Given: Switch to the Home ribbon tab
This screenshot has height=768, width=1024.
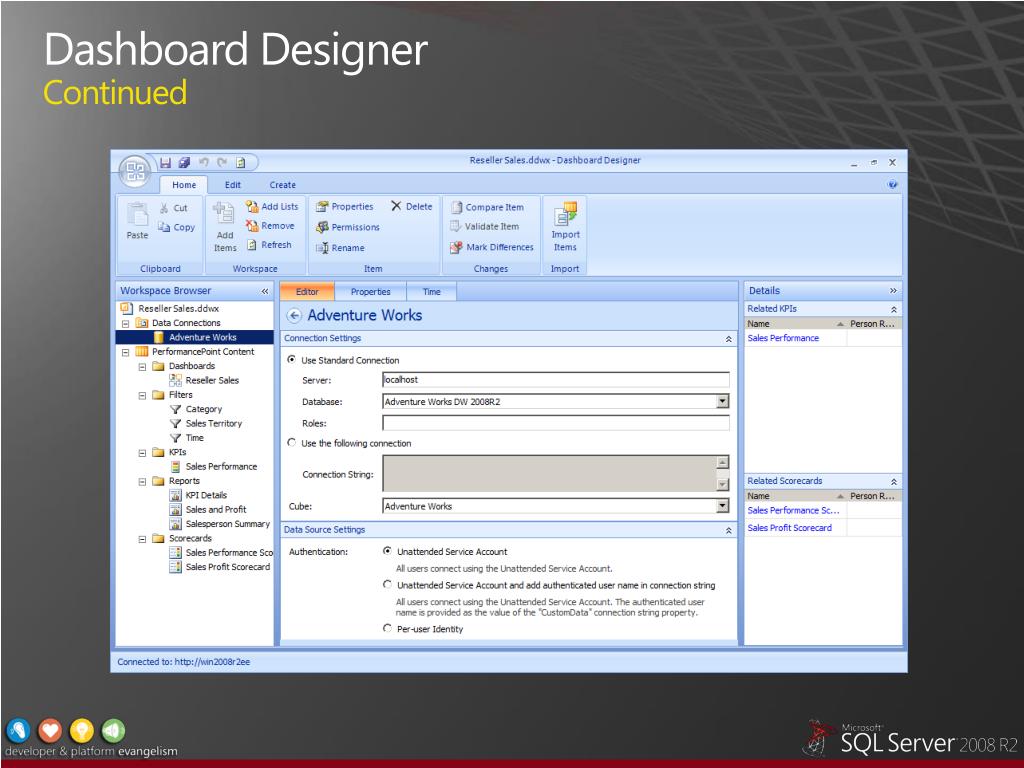Looking at the screenshot, I should pyautogui.click(x=184, y=185).
